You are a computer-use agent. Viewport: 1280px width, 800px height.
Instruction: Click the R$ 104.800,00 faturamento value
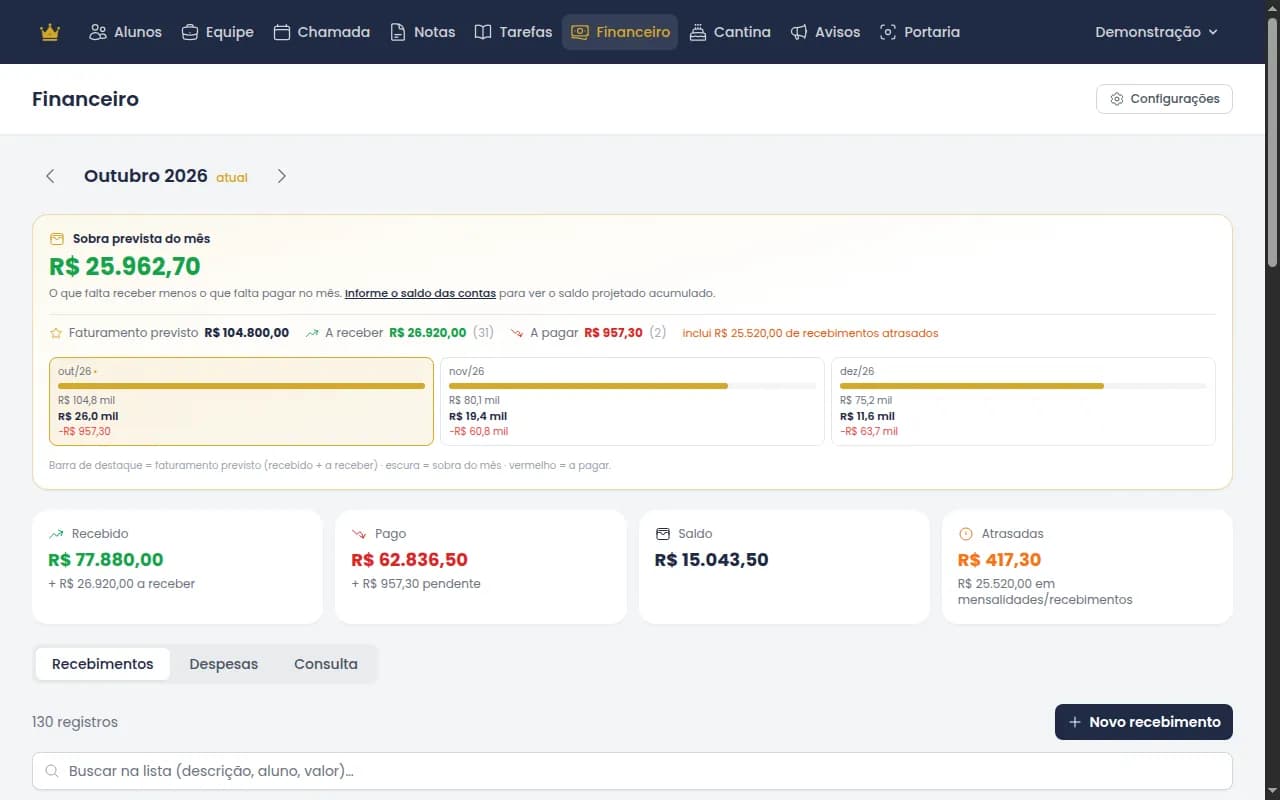(247, 332)
